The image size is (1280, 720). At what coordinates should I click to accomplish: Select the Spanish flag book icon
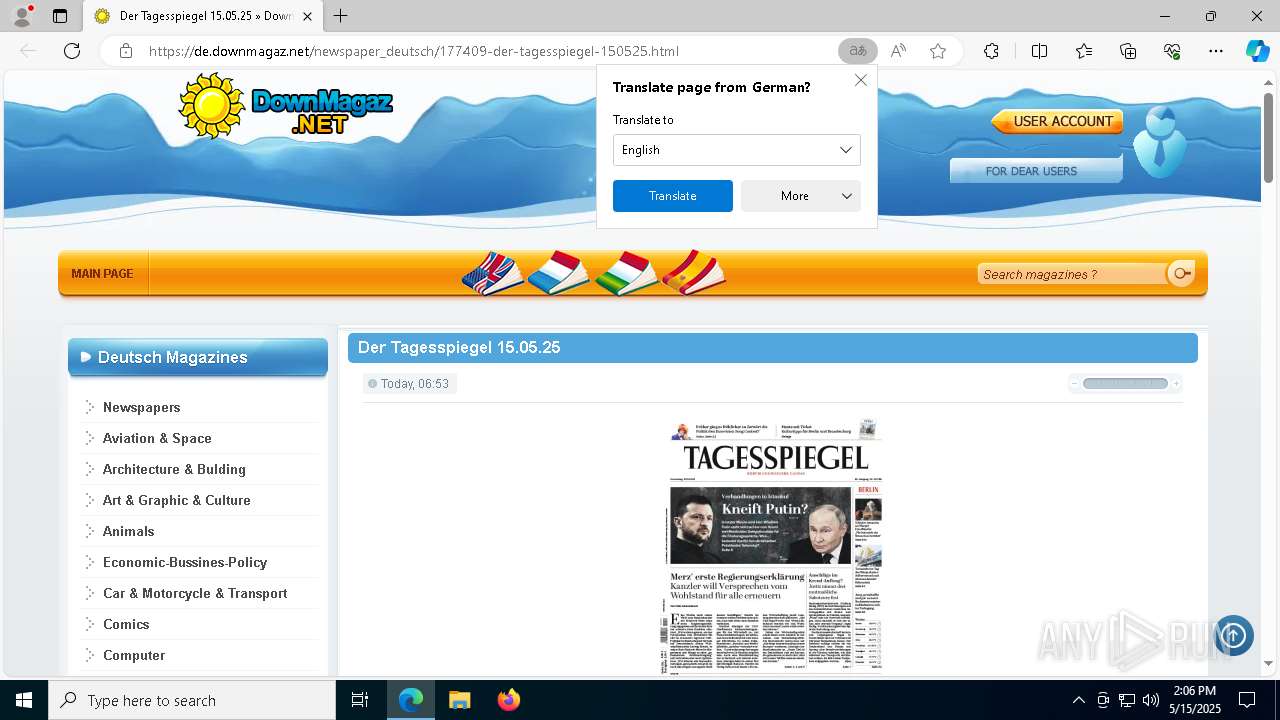pyautogui.click(x=693, y=273)
